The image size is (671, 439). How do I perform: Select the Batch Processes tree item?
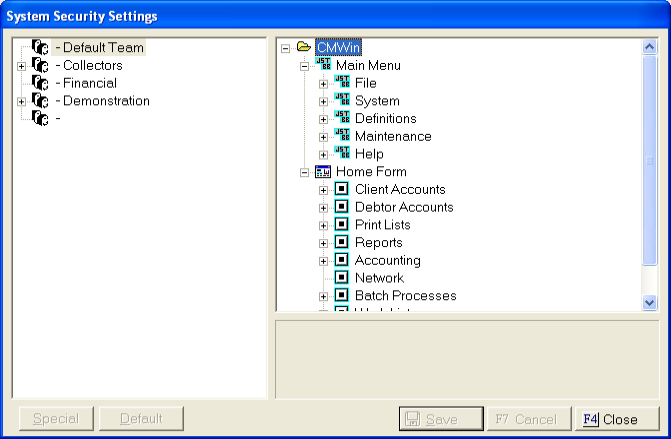point(405,296)
